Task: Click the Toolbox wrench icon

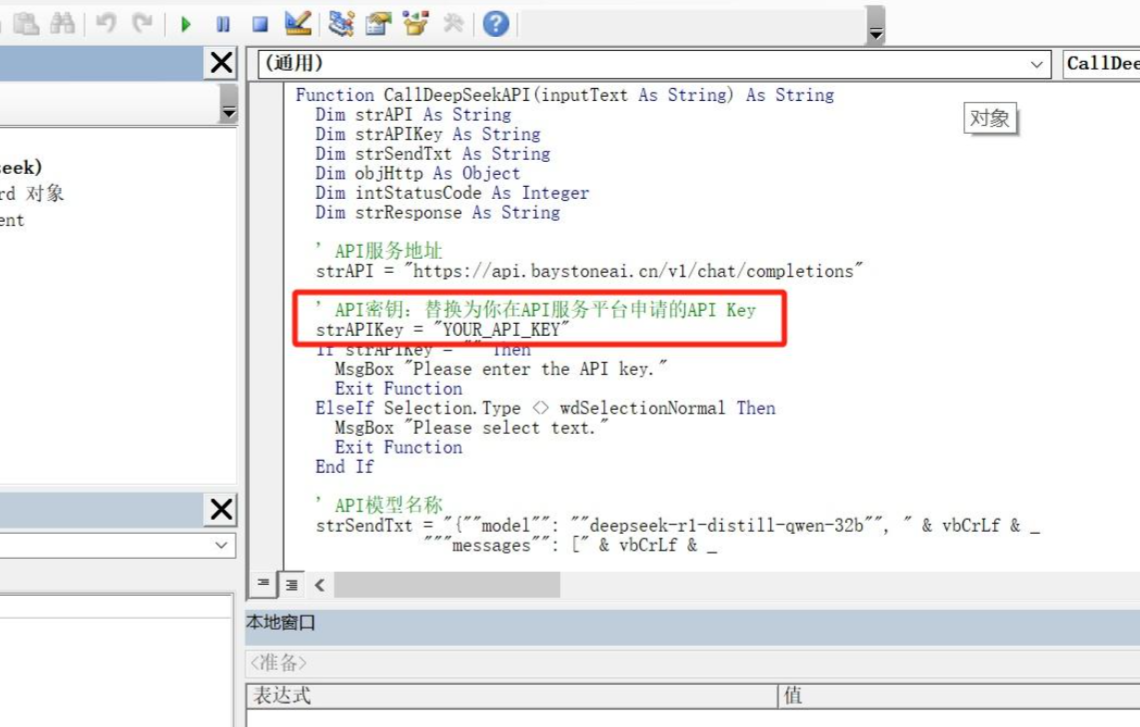Action: [453, 24]
